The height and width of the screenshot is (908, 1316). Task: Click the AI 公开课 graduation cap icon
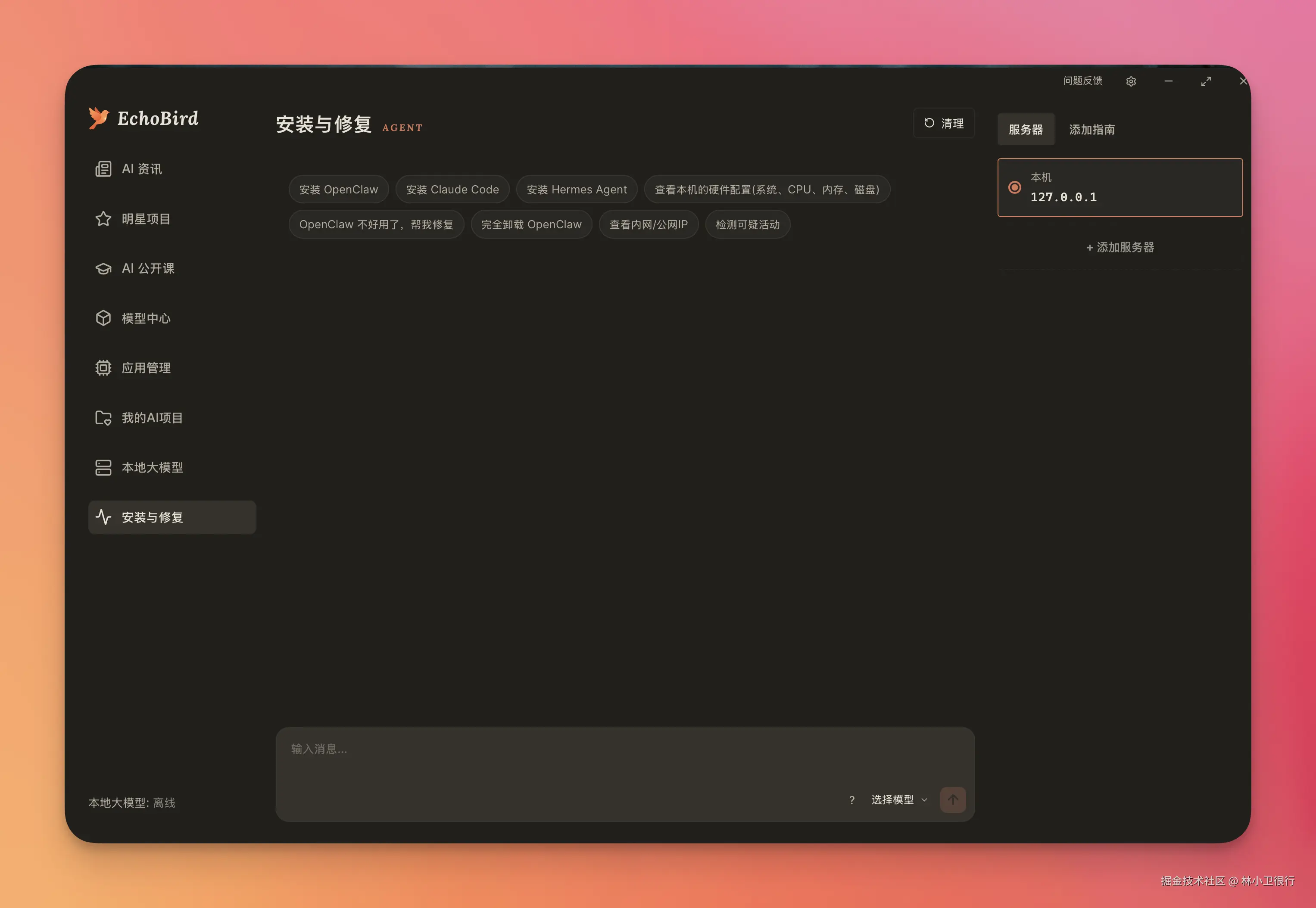103,268
